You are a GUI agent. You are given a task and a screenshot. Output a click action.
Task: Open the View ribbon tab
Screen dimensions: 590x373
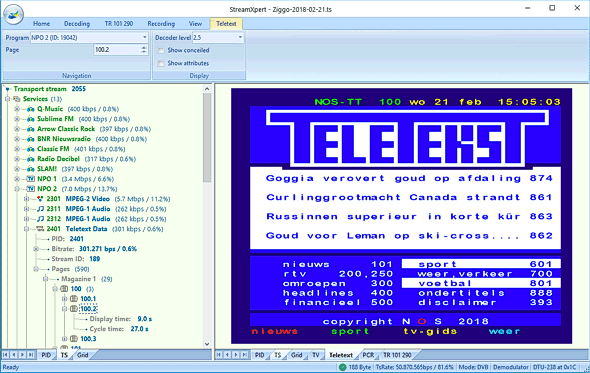pyautogui.click(x=195, y=24)
